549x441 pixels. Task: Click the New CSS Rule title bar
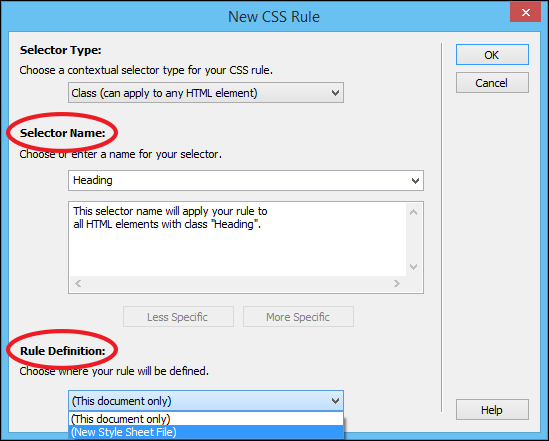tap(274, 16)
